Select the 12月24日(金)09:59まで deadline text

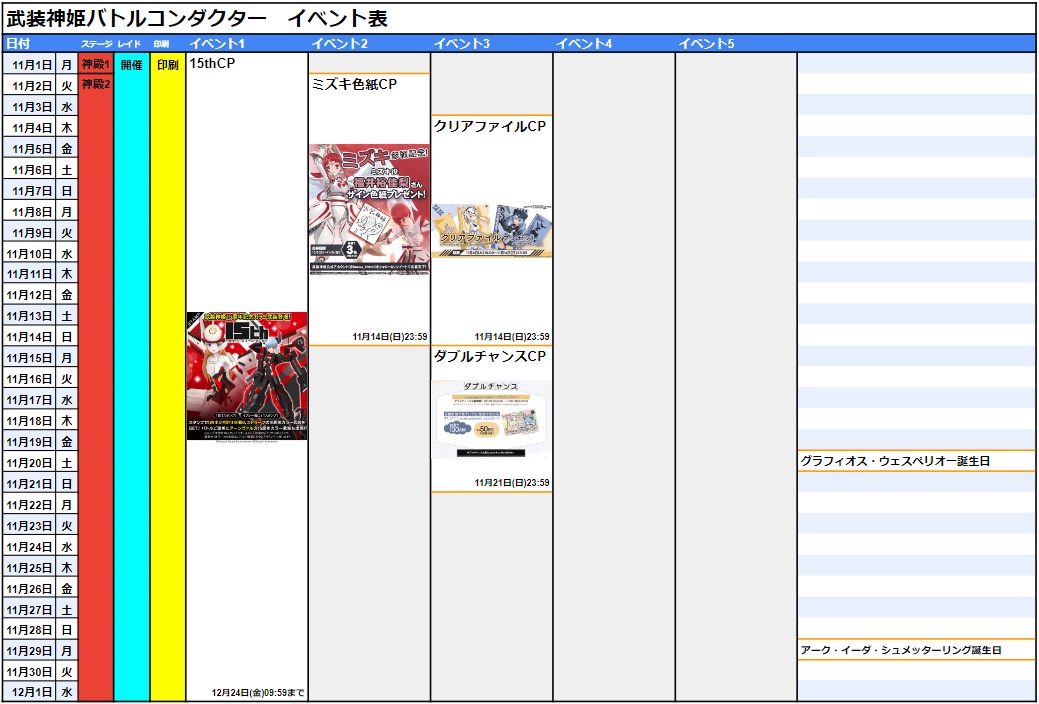(258, 692)
